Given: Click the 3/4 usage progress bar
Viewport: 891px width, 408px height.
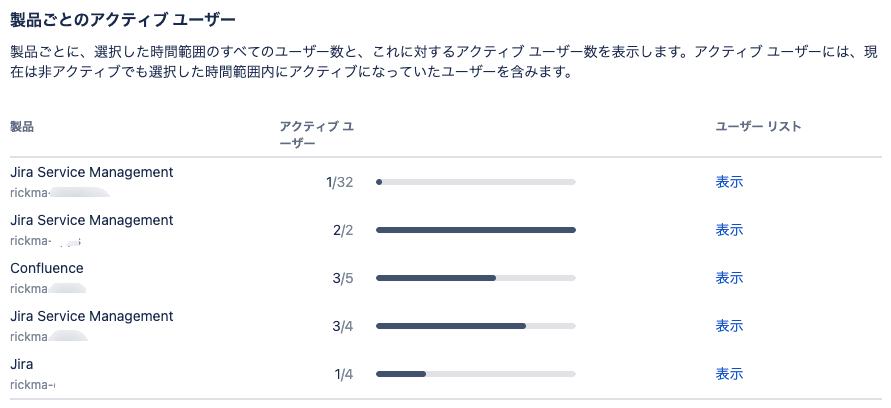Looking at the screenshot, I should coord(476,326).
